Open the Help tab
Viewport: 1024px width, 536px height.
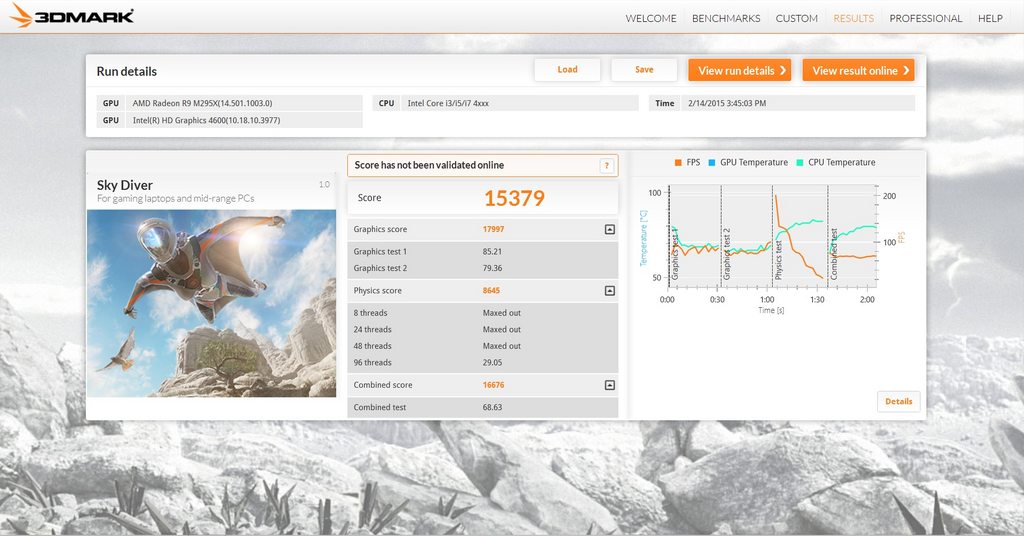(x=990, y=18)
